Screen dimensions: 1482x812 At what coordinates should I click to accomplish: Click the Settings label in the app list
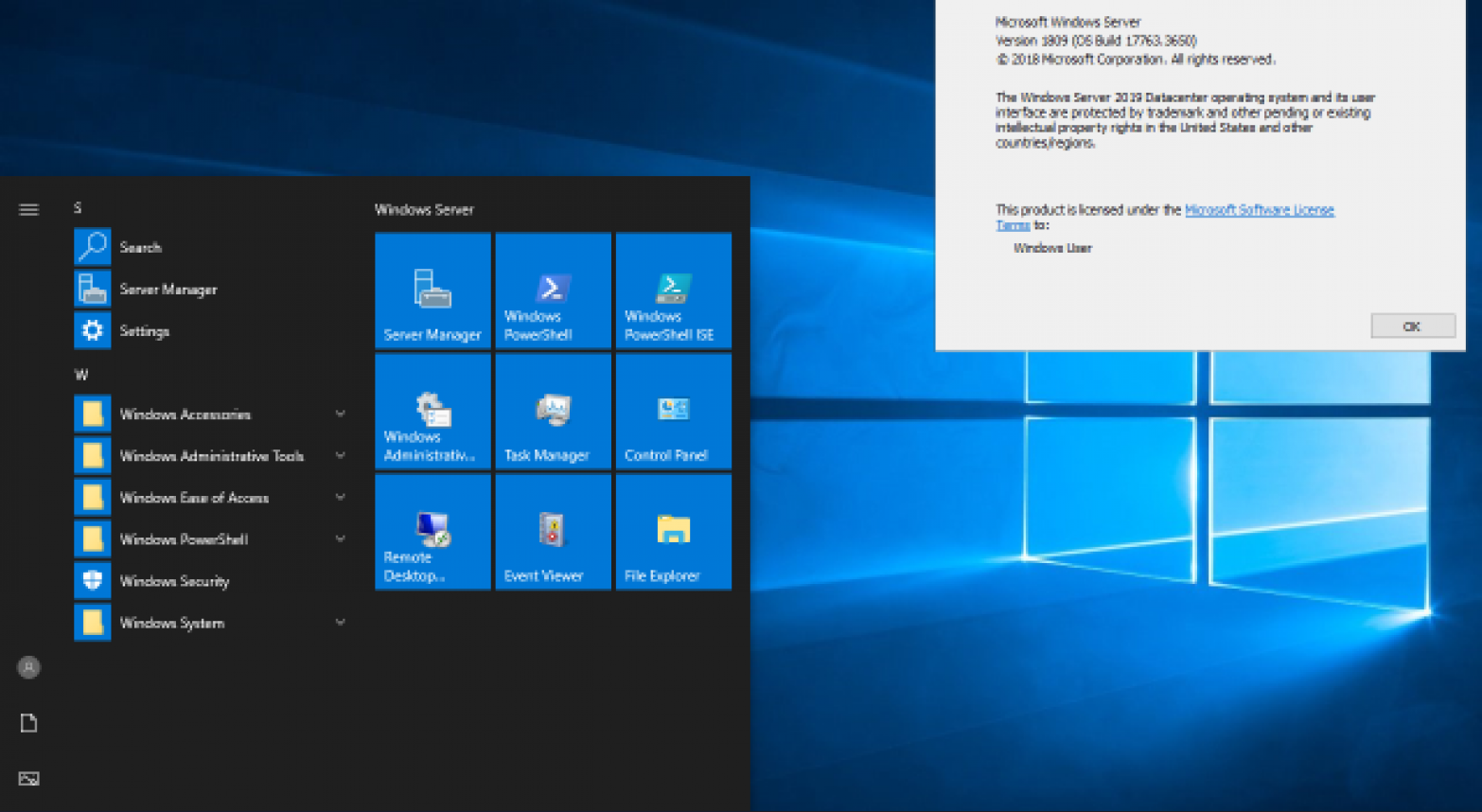[144, 330]
